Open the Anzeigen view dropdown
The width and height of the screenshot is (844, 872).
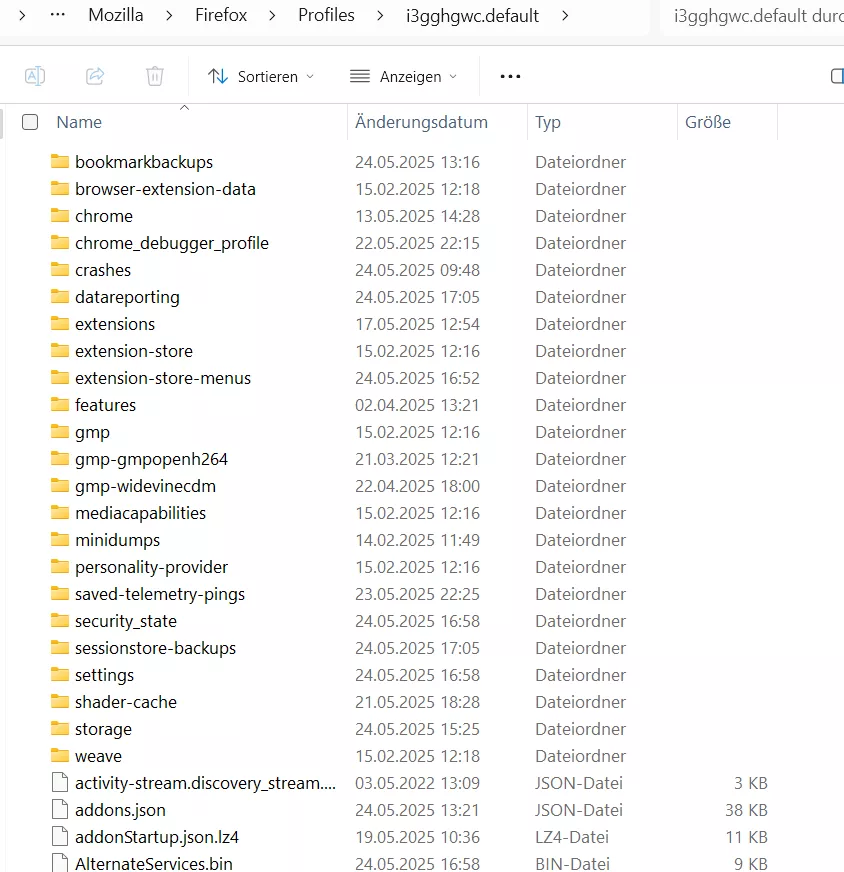pos(403,76)
